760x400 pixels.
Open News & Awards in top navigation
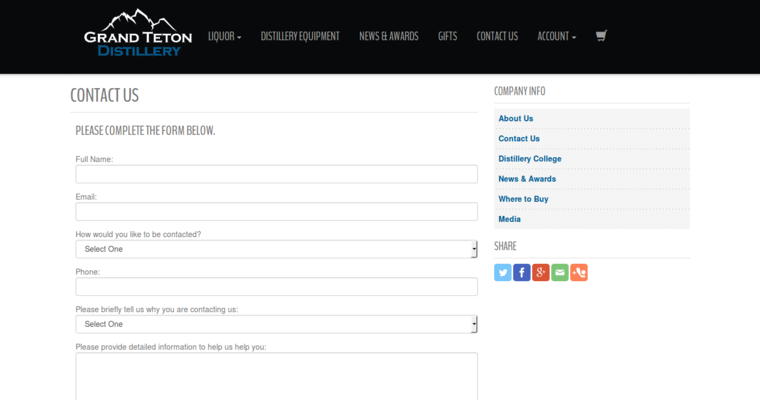(389, 36)
